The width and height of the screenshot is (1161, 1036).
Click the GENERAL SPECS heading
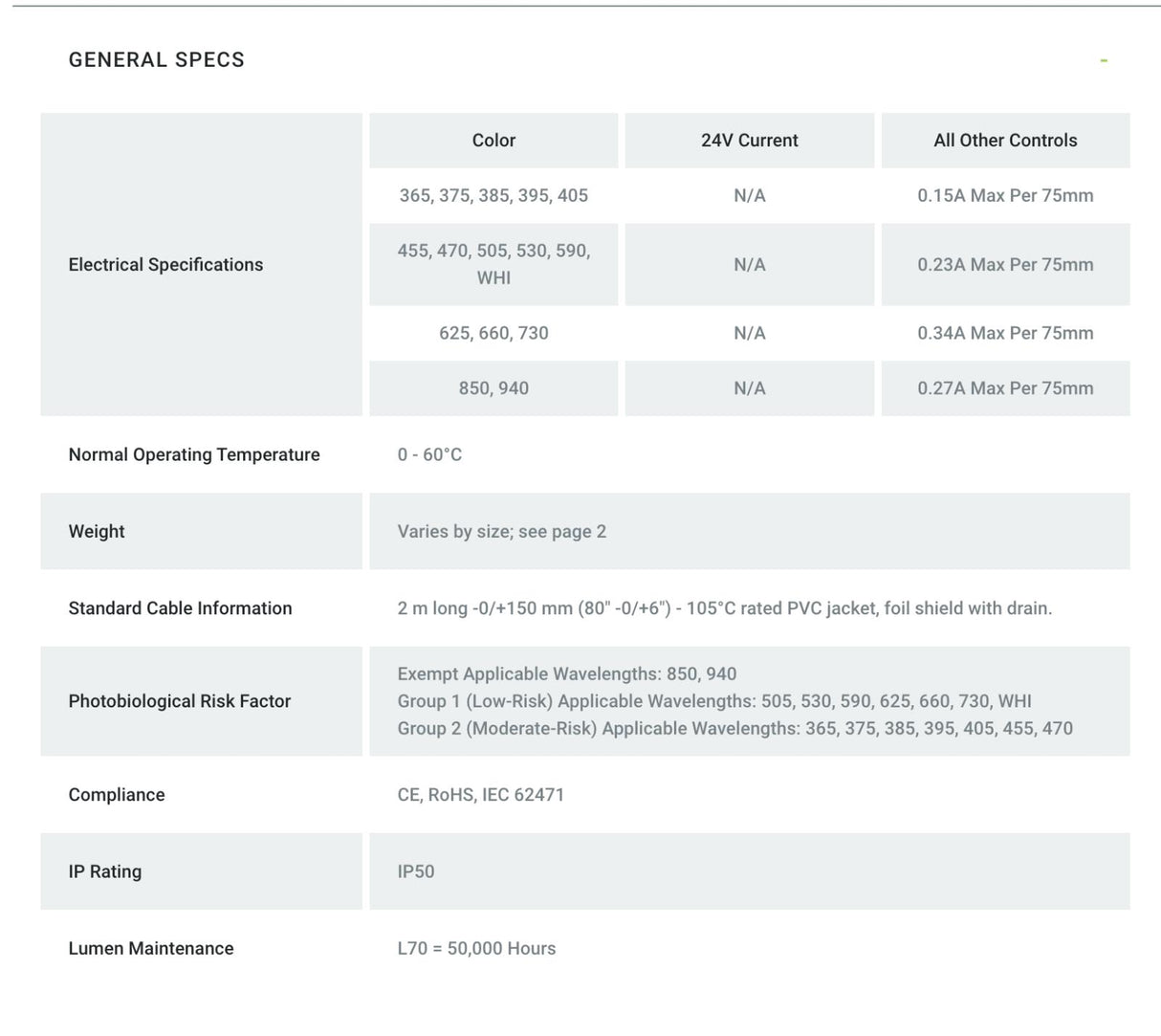point(157,59)
